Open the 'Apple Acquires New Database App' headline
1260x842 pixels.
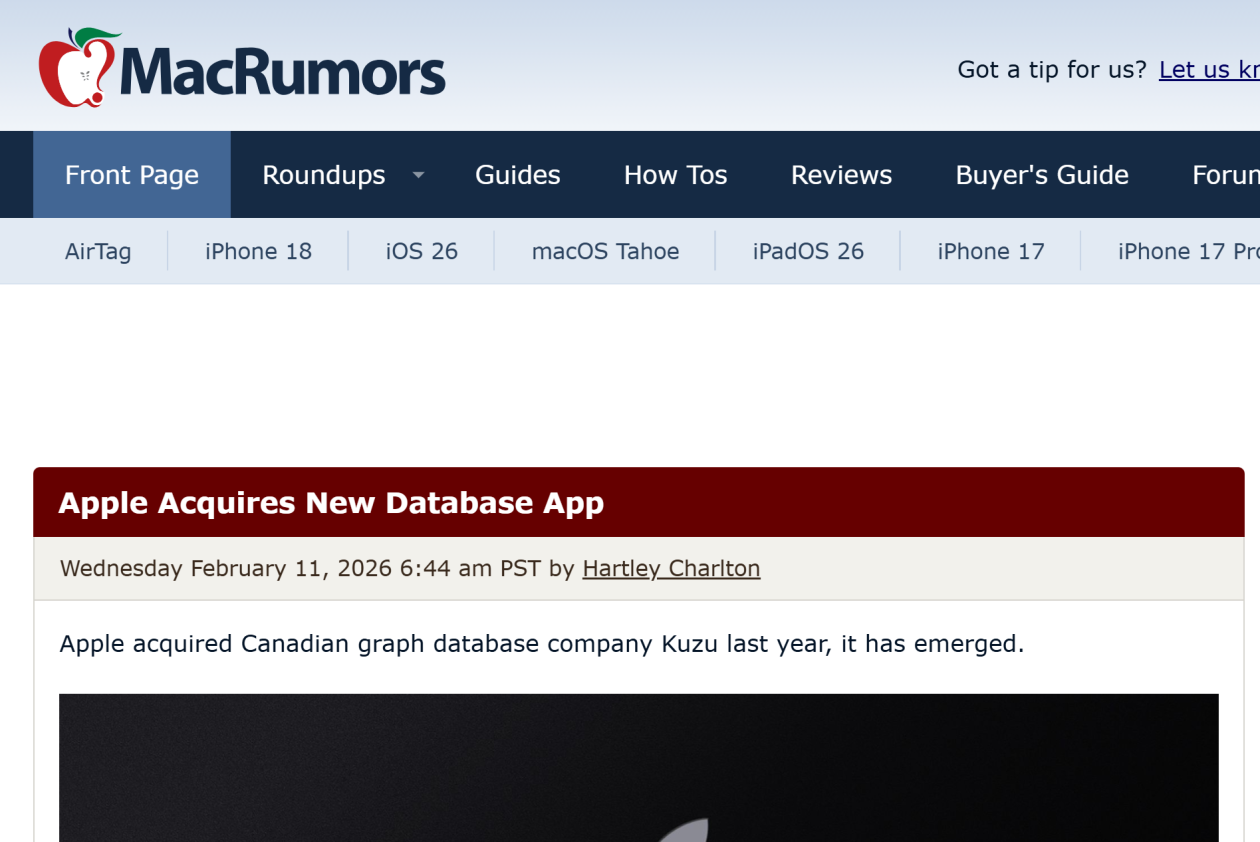coord(331,503)
